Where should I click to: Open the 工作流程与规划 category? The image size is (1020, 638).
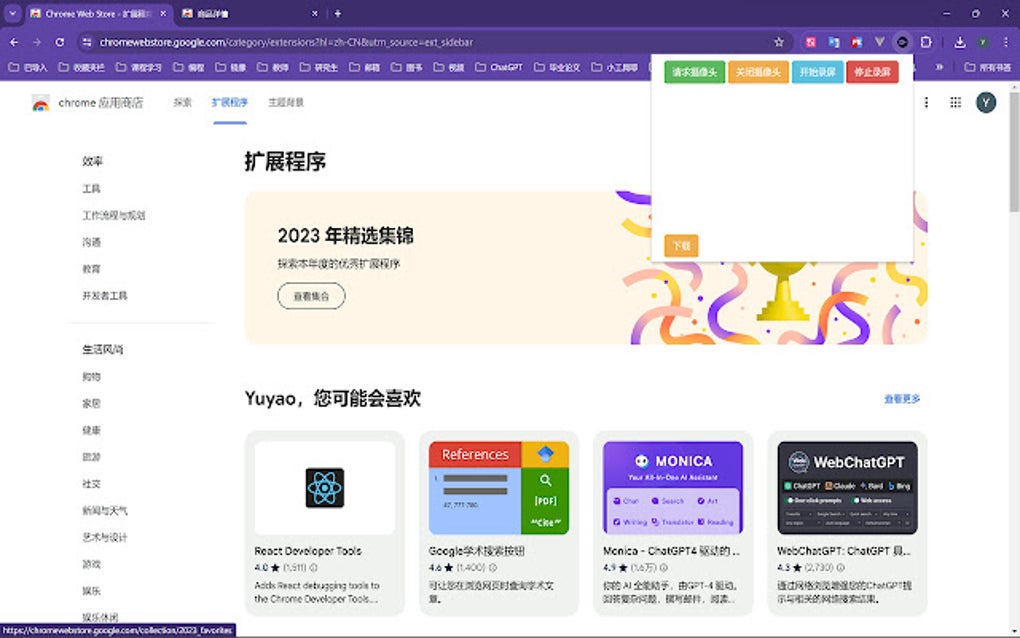point(114,215)
